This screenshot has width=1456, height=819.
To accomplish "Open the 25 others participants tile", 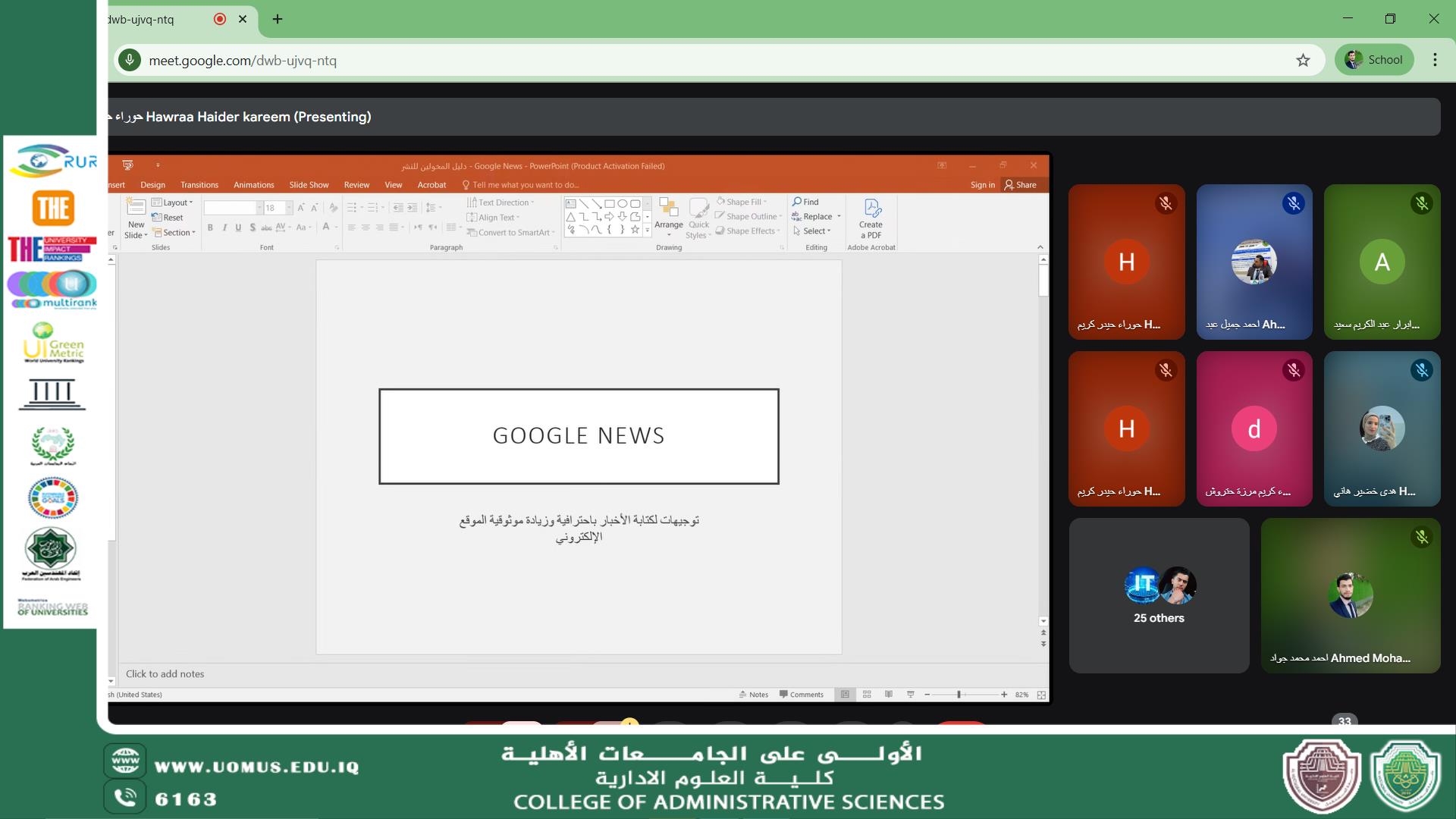I will 1159,595.
